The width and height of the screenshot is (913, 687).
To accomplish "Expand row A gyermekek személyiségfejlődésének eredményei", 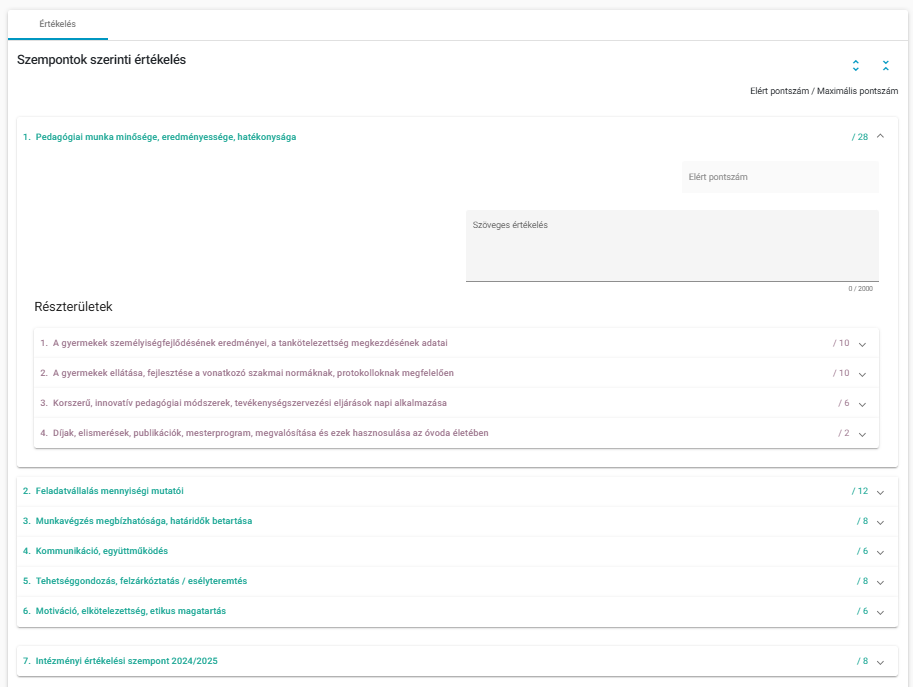I will (x=456, y=343).
